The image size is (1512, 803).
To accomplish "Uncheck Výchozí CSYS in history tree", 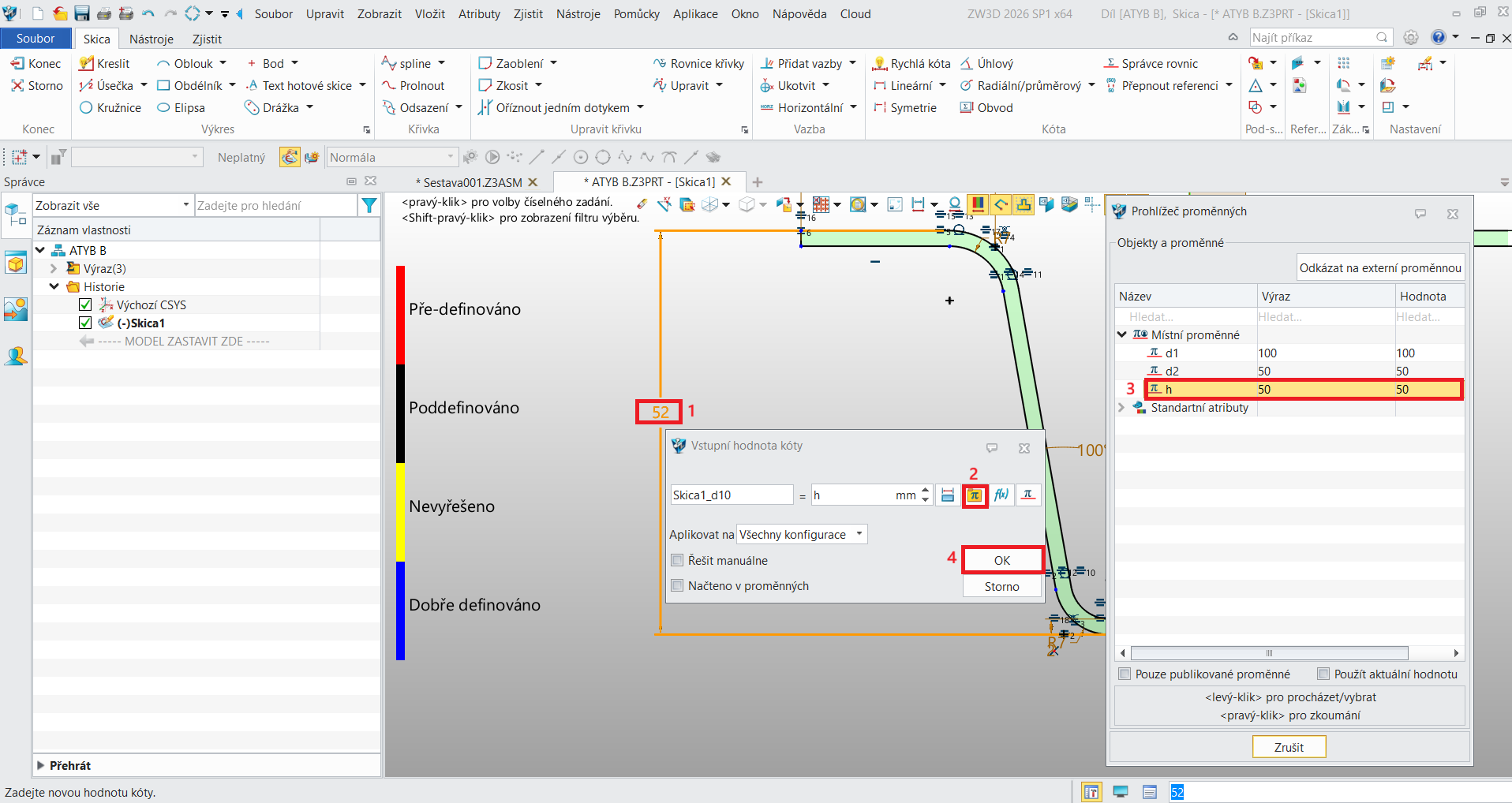I will click(86, 304).
